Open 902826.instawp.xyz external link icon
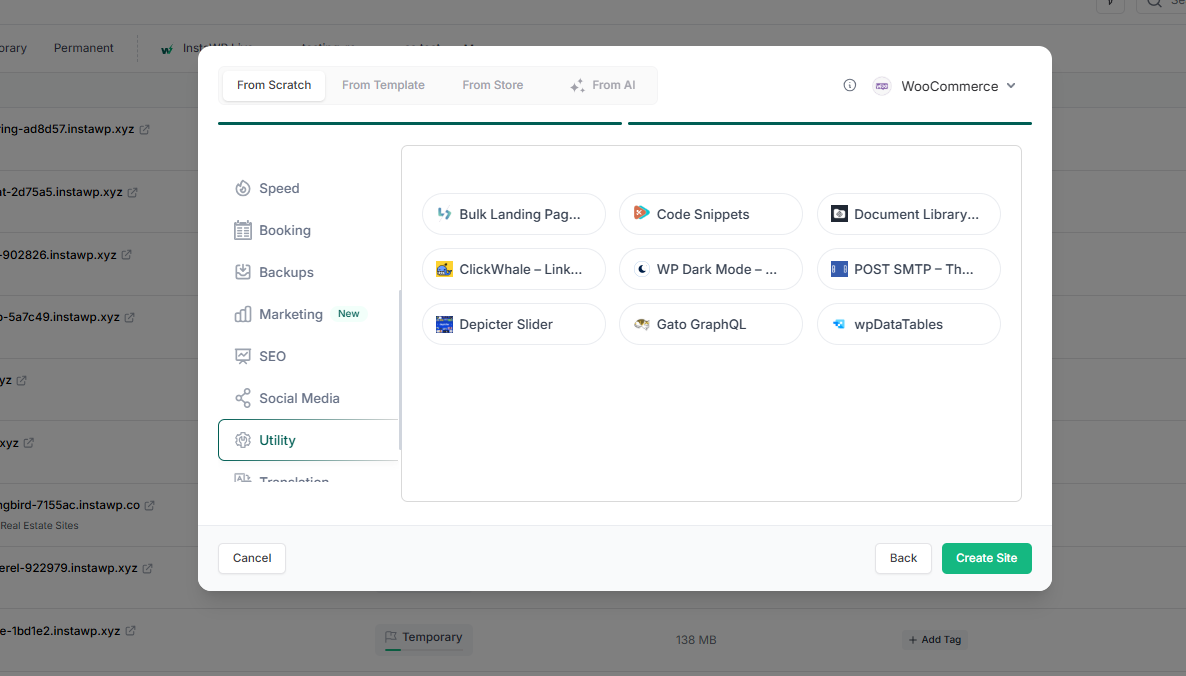The image size is (1186, 676). pos(126,255)
